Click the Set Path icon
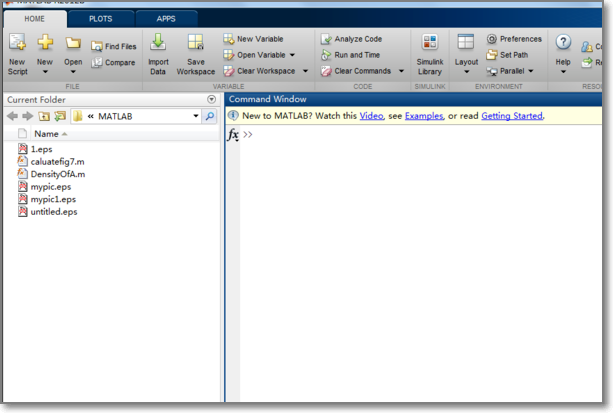The height and width of the screenshot is (413, 613). 492,55
